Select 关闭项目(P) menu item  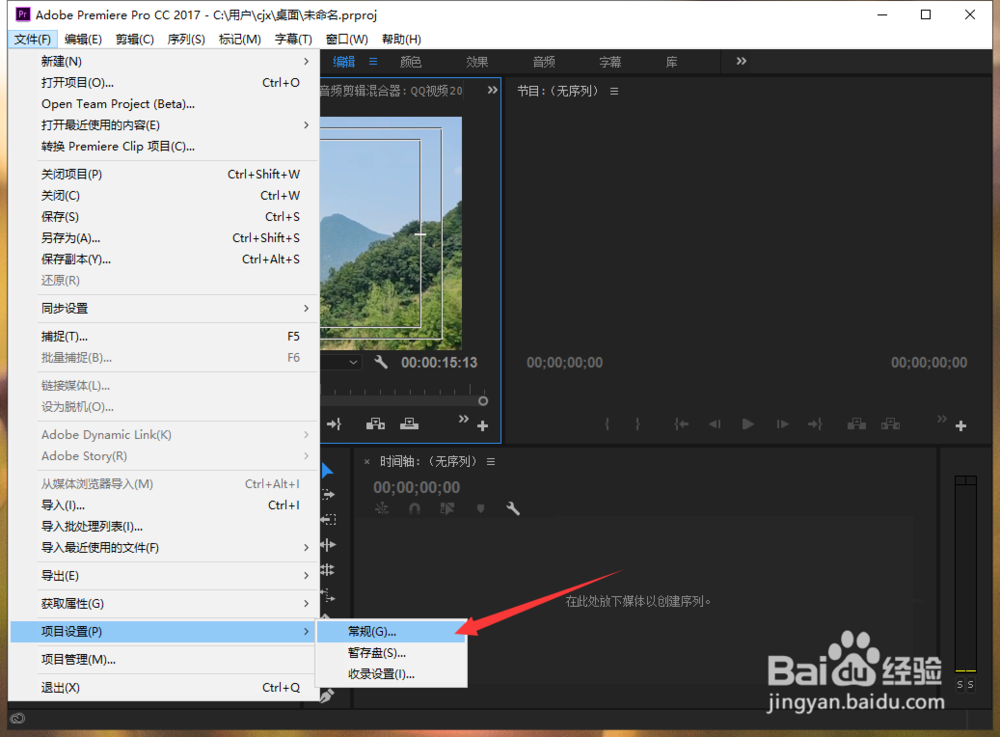pyautogui.click(x=165, y=174)
